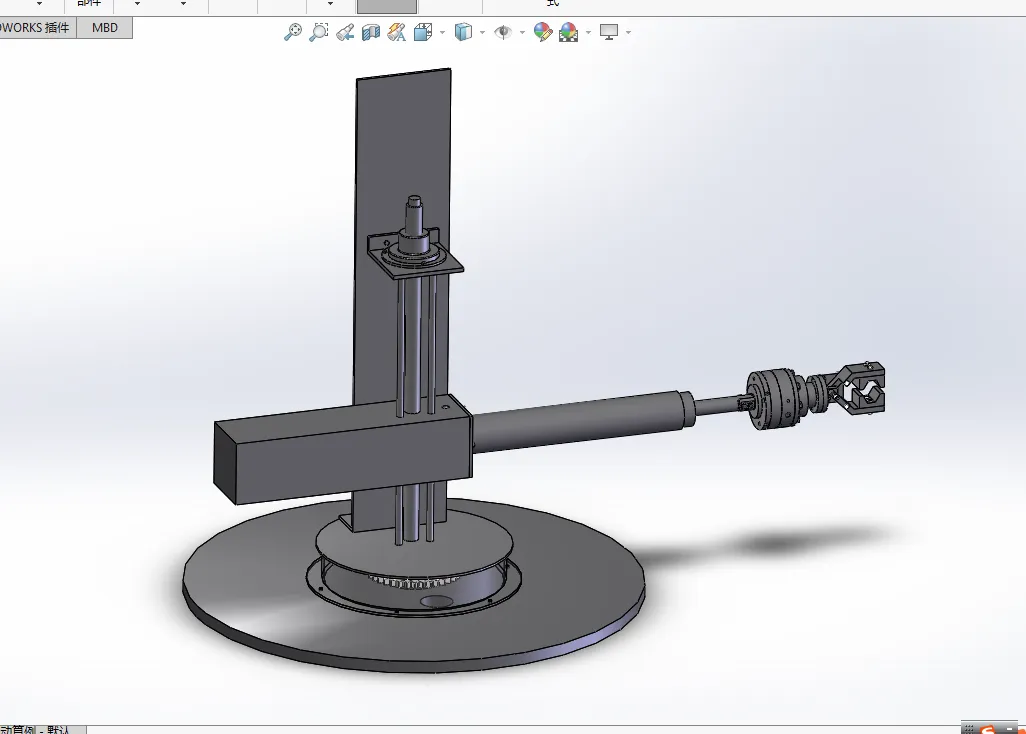Image resolution: width=1026 pixels, height=734 pixels.
Task: Click the Apply Scene icon
Action: (x=569, y=31)
